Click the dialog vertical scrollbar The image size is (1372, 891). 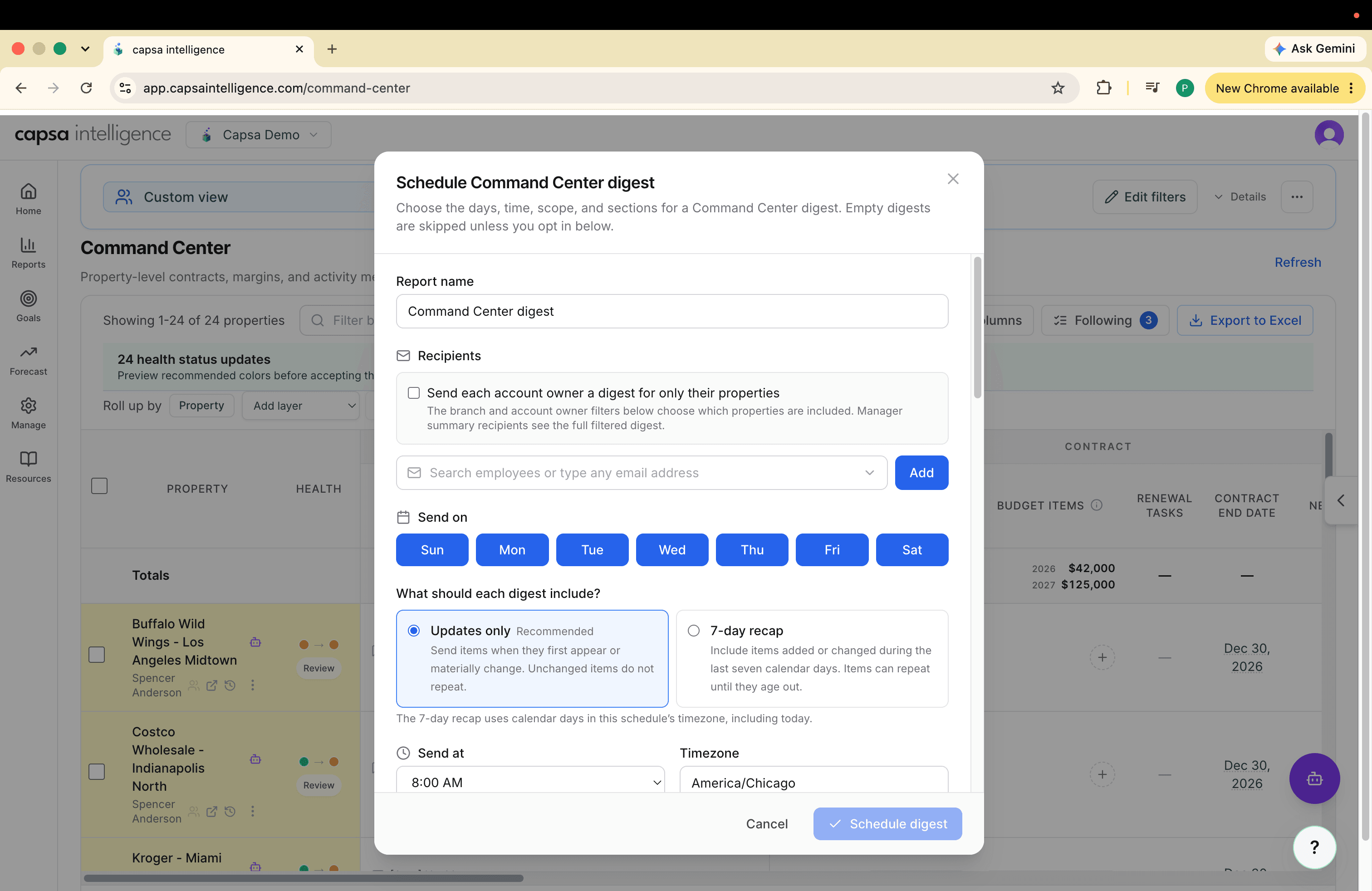(977, 328)
